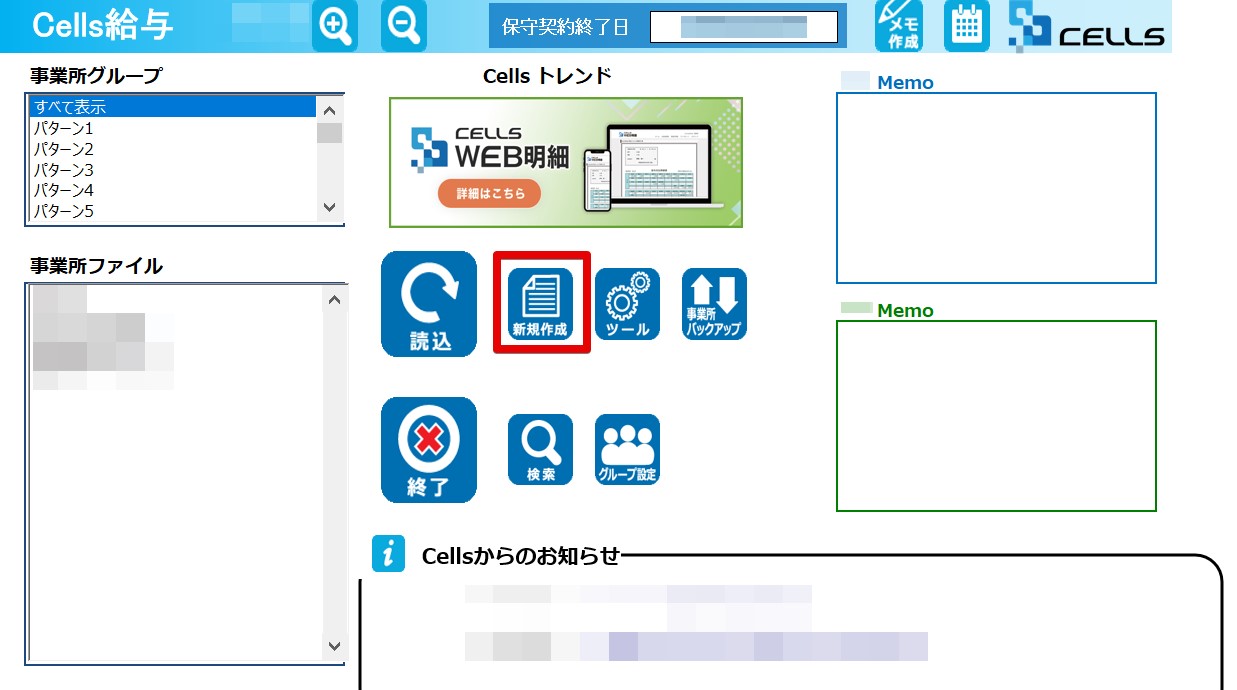Click the 事業所ファイル heading
1237x690 pixels.
96,266
